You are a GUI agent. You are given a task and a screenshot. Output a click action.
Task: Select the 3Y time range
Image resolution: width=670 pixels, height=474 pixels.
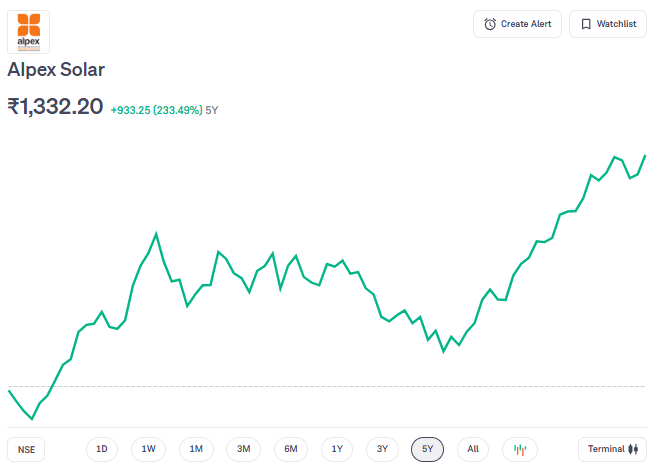click(382, 449)
